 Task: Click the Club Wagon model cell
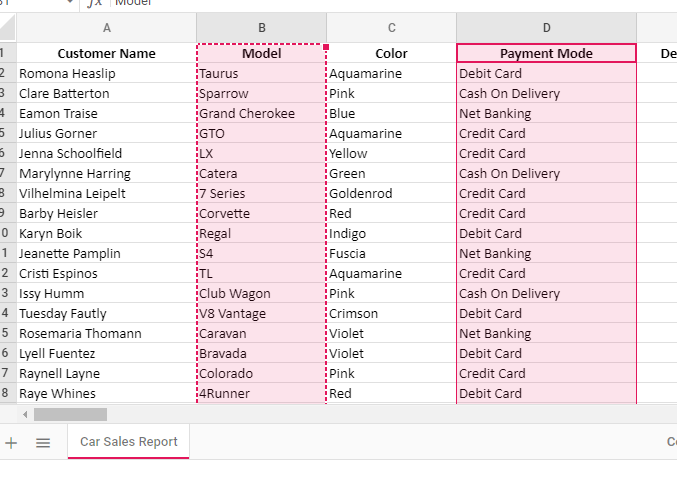pyautogui.click(x=262, y=294)
